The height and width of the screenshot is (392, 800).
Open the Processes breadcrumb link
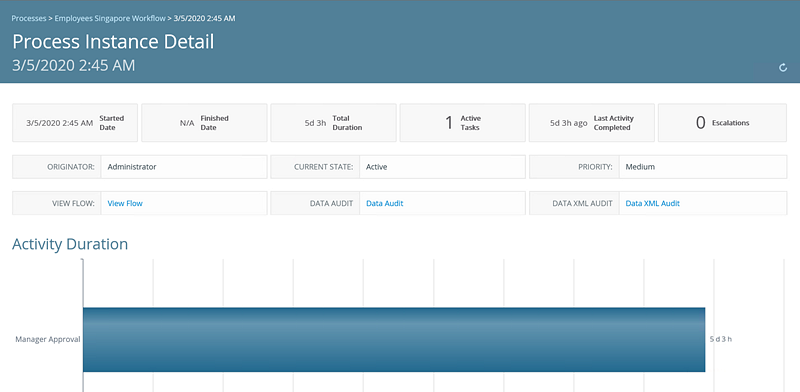click(29, 18)
